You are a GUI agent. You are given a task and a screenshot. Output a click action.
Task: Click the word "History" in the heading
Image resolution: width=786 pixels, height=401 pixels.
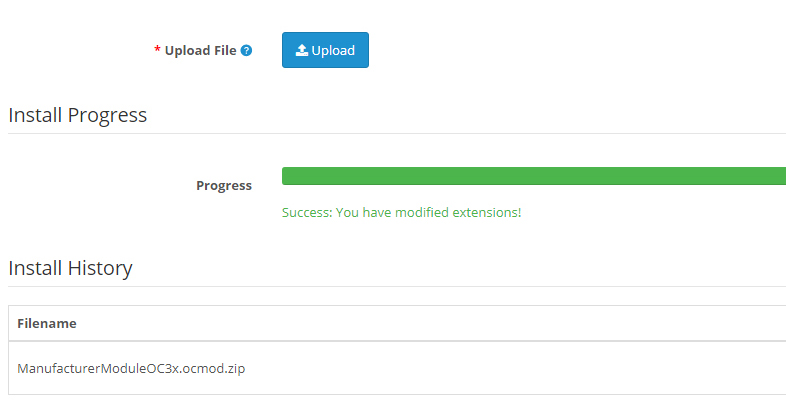(x=100, y=268)
